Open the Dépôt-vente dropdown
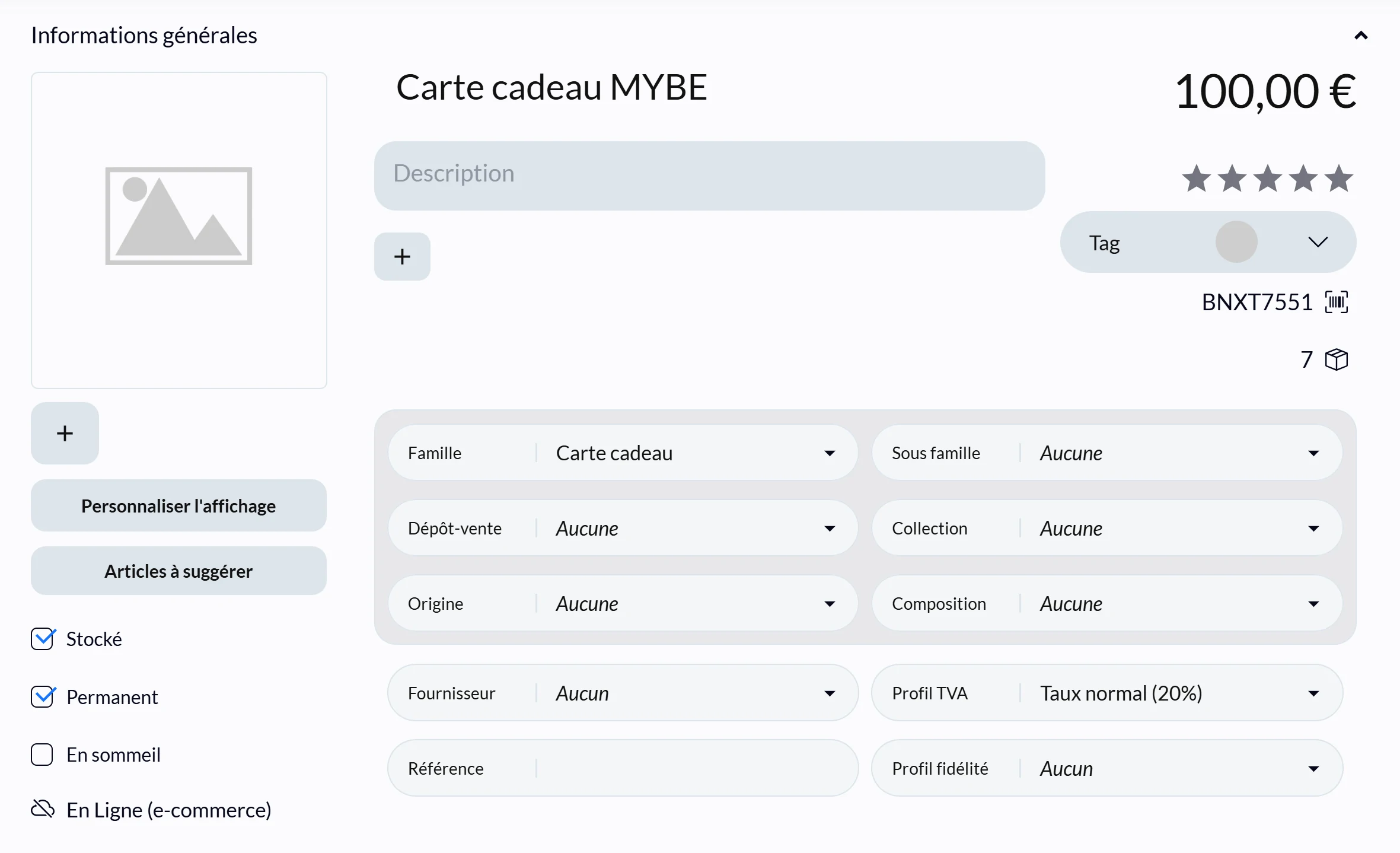The image size is (1400, 853). coord(623,528)
